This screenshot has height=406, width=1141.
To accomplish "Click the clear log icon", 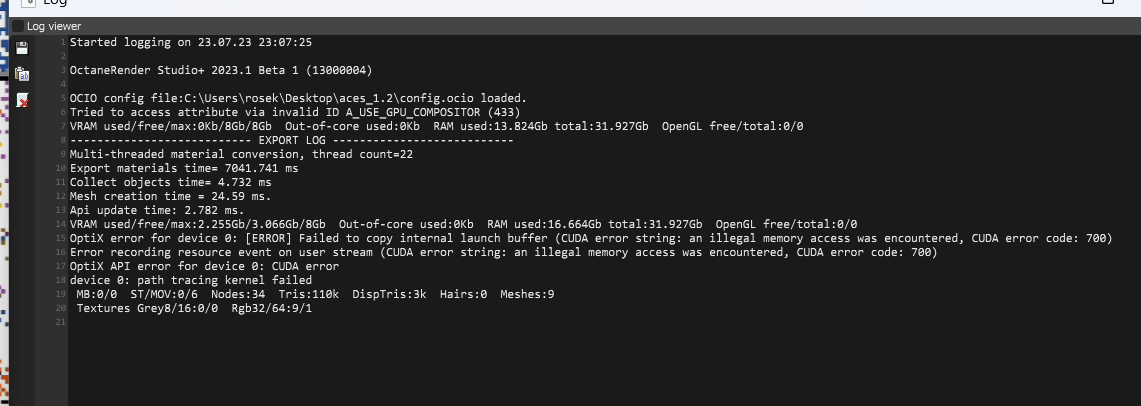I will pos(23,100).
